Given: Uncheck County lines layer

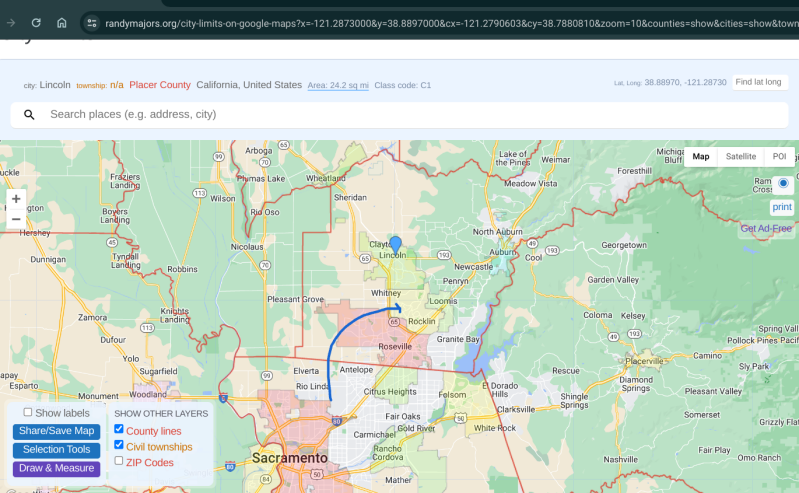Looking at the screenshot, I should click(119, 429).
